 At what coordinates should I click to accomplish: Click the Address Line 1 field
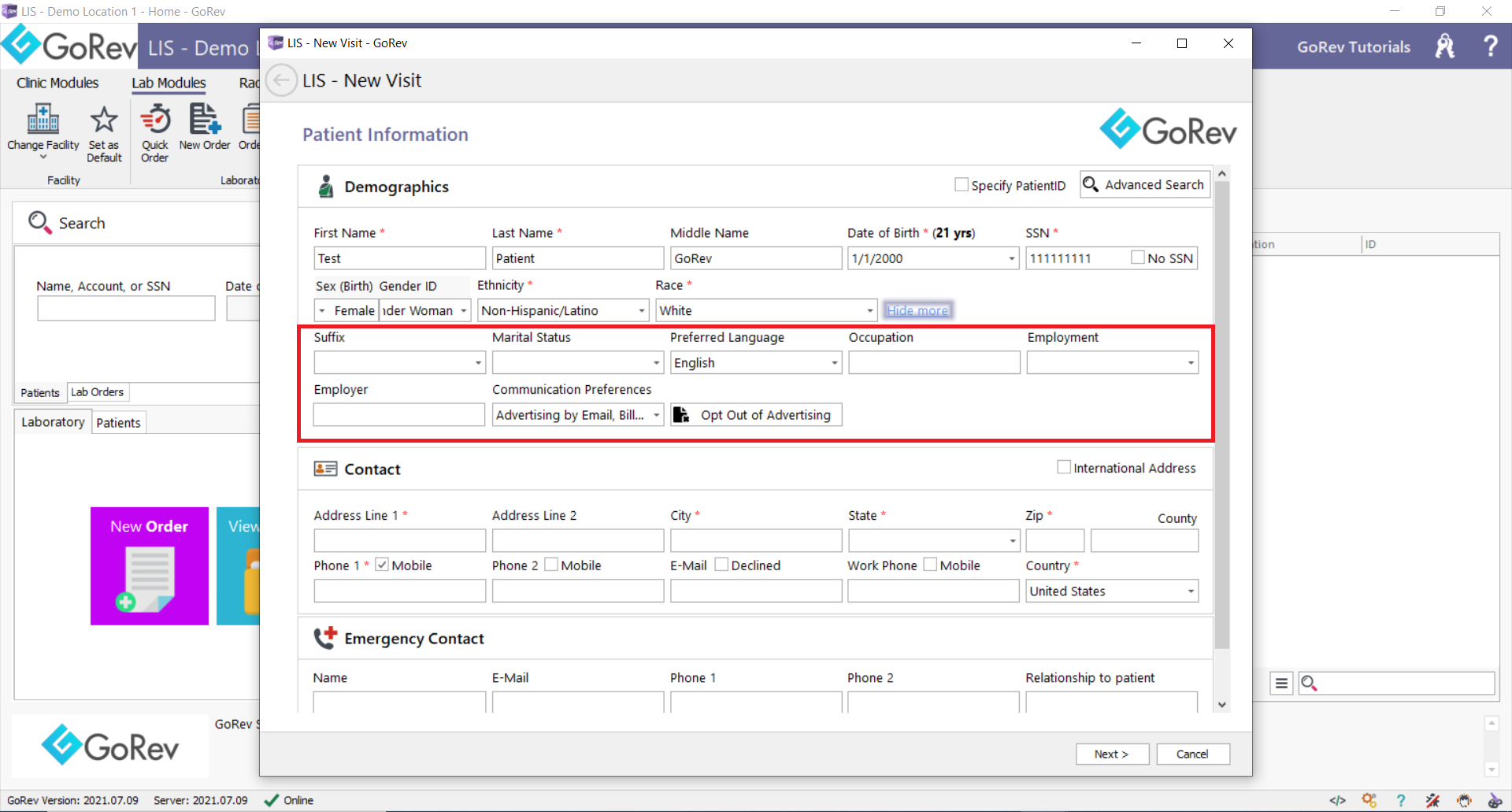click(x=400, y=541)
